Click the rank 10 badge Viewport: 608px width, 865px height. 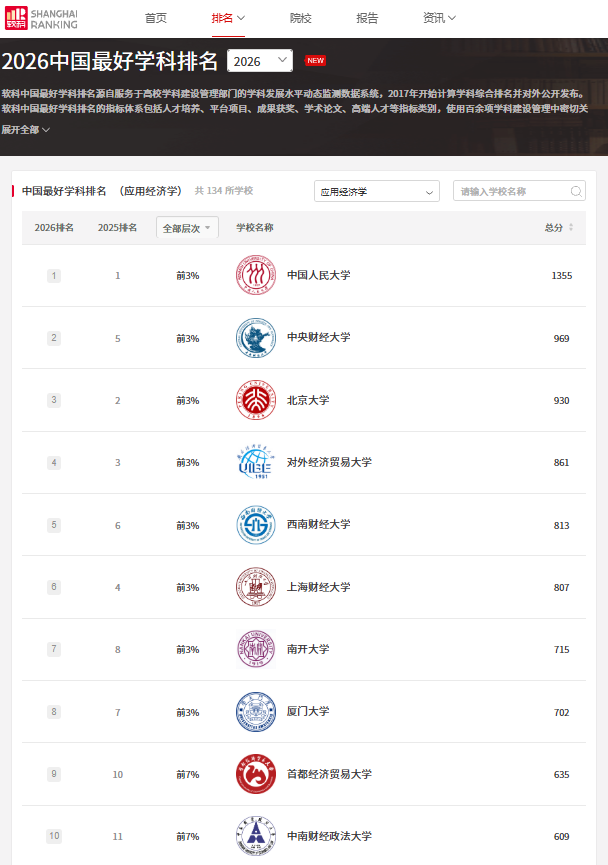pos(54,836)
